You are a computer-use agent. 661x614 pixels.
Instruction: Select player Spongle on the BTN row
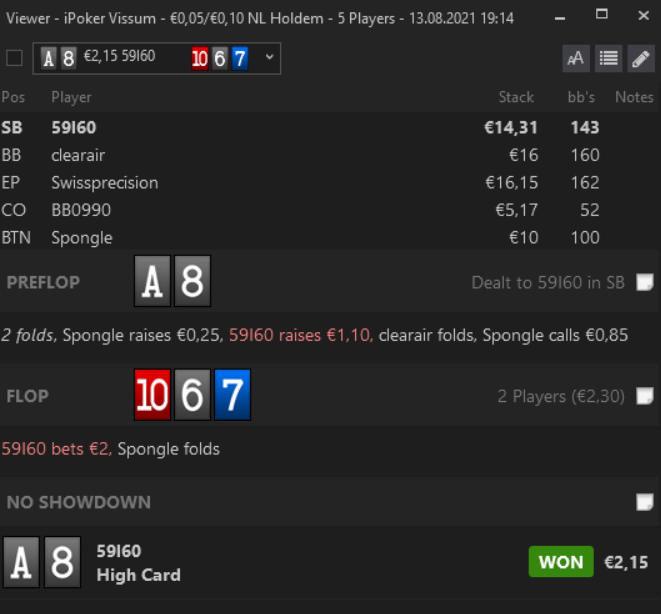coord(330,238)
